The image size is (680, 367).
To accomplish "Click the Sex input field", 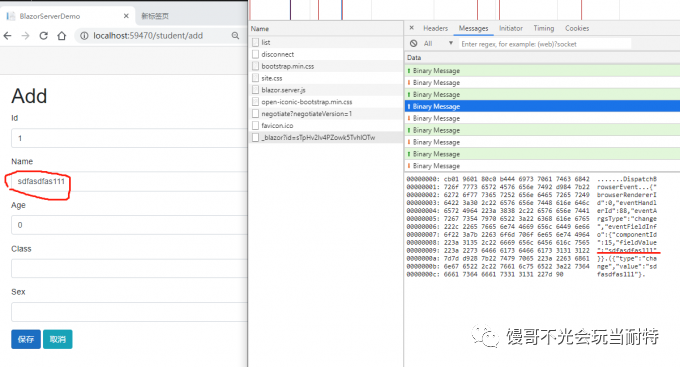I will tap(129, 312).
